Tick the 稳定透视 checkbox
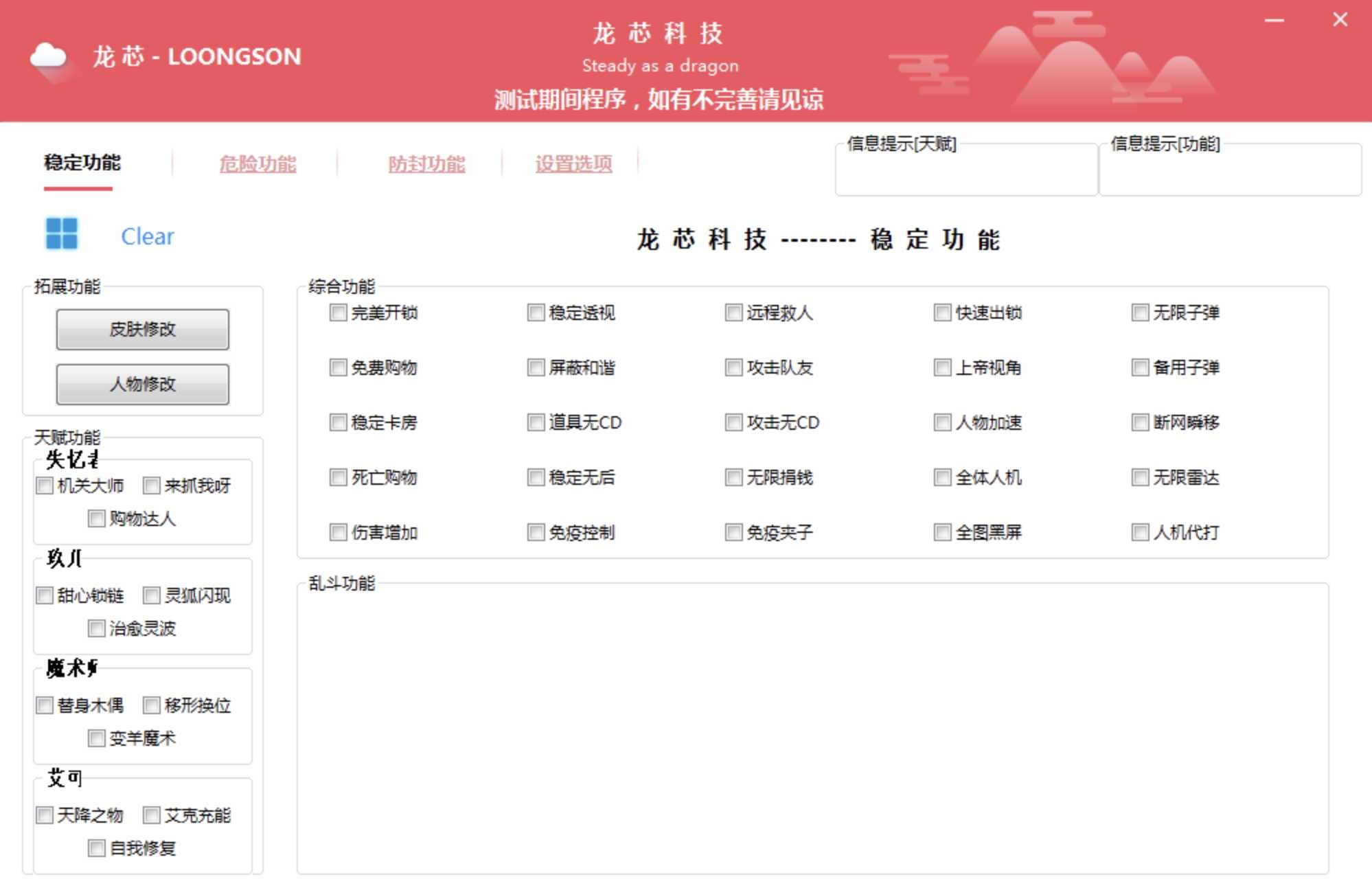The image size is (1372, 890). tap(536, 313)
